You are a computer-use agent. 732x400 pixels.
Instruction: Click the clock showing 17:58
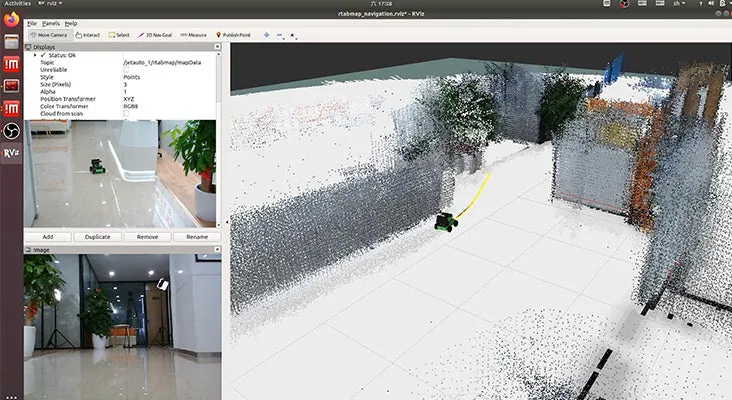[381, 4]
